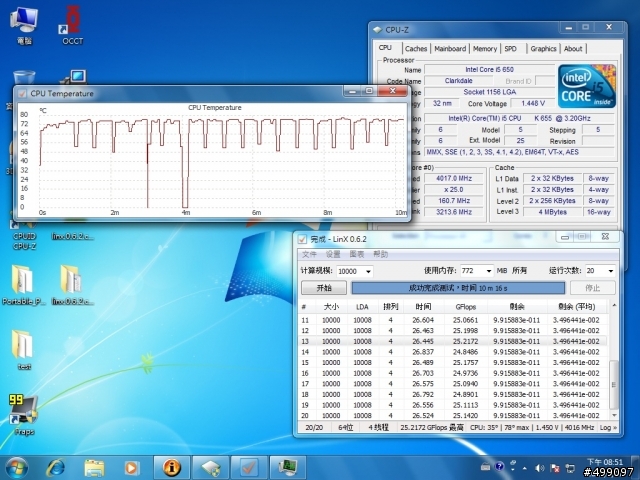The width and height of the screenshot is (640, 480).
Task: Switch to the SPD tab in CPU-Z
Action: [511, 49]
